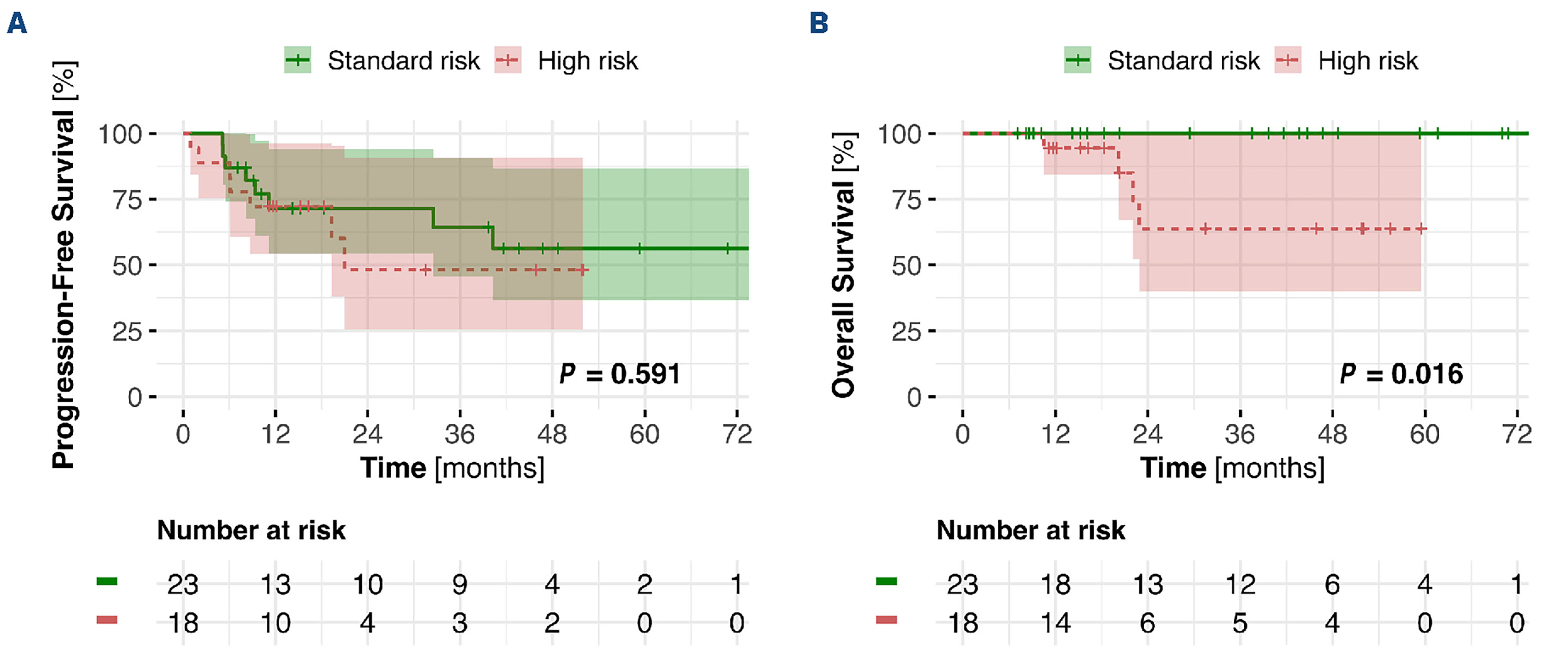
Task: Click the High risk legend text in panel A
Action: pyautogui.click(x=588, y=61)
